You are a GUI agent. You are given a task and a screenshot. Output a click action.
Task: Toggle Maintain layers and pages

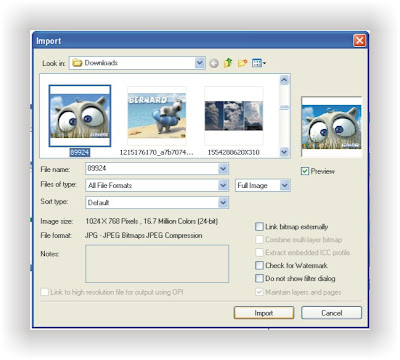259,292
